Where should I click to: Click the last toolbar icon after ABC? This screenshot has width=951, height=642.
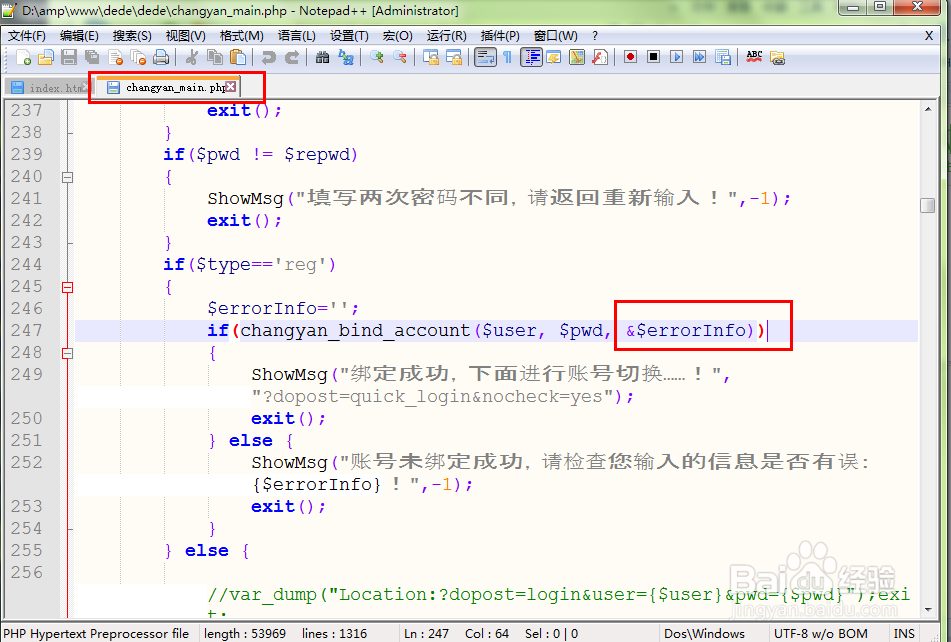point(777,58)
